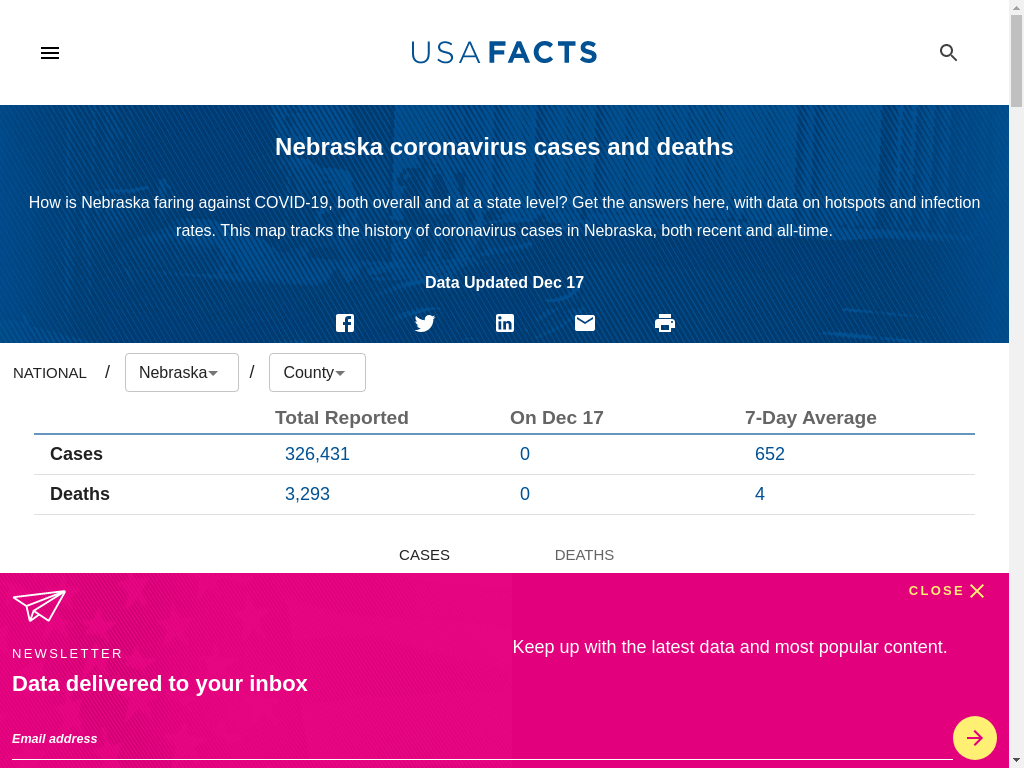This screenshot has height=768, width=1024.
Task: Share page via email icon
Action: [x=585, y=323]
